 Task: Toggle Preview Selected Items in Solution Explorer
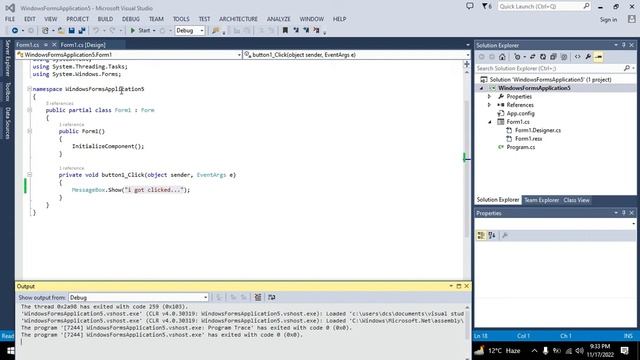[x=599, y=57]
